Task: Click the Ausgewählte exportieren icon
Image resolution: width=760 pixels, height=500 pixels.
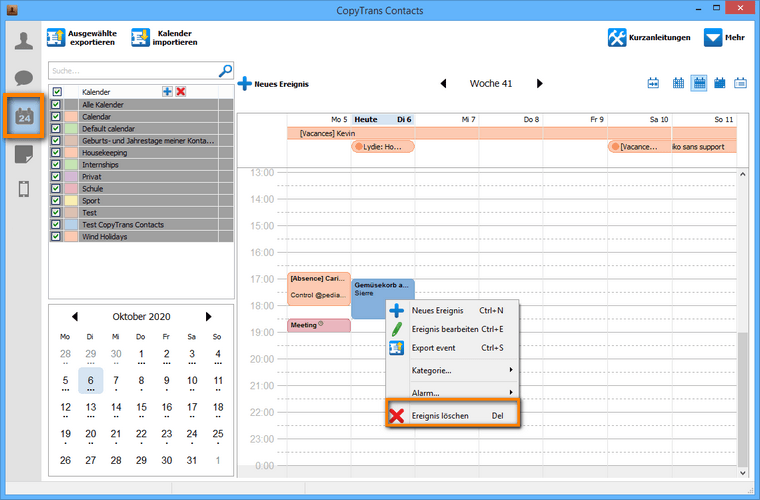Action: click(x=56, y=37)
